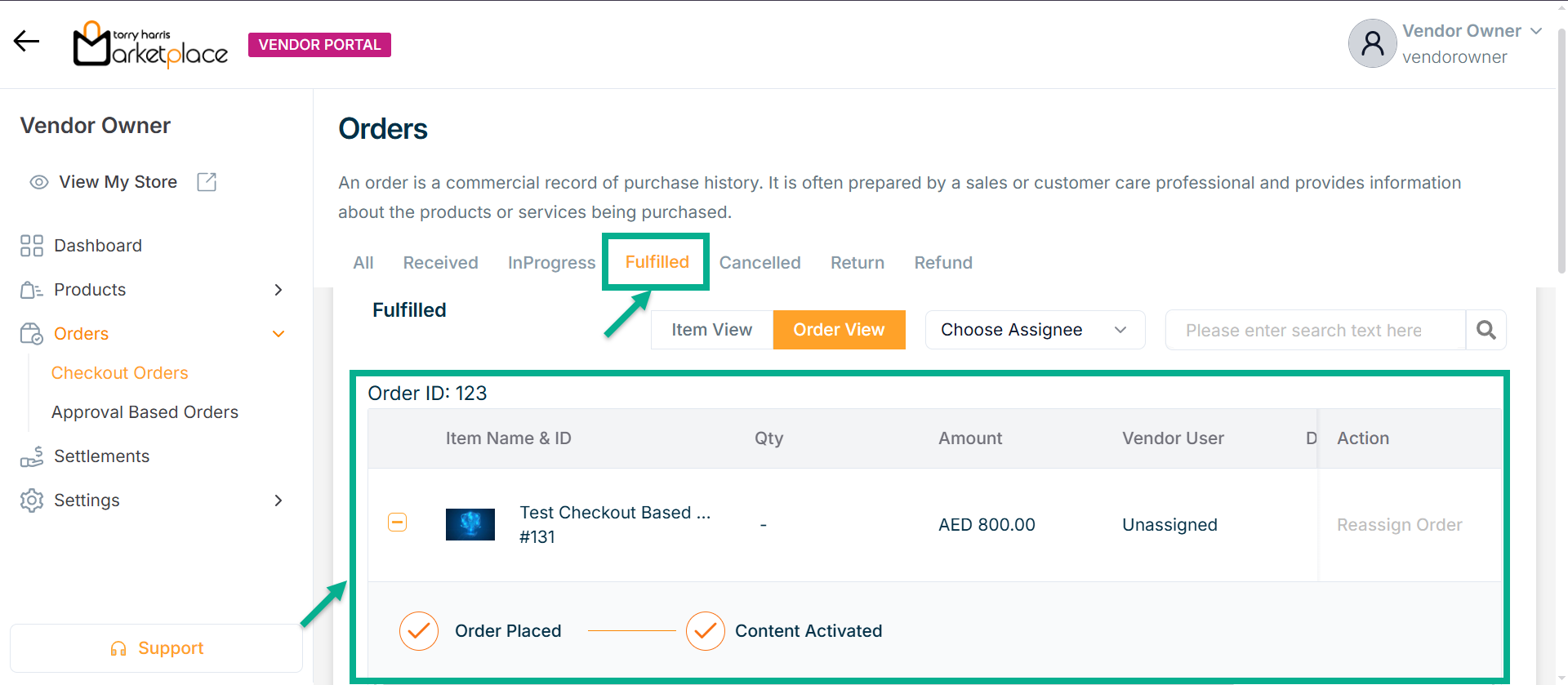Open the Choose Assignee dropdown
Screen dimensions: 1568x685
point(1034,330)
